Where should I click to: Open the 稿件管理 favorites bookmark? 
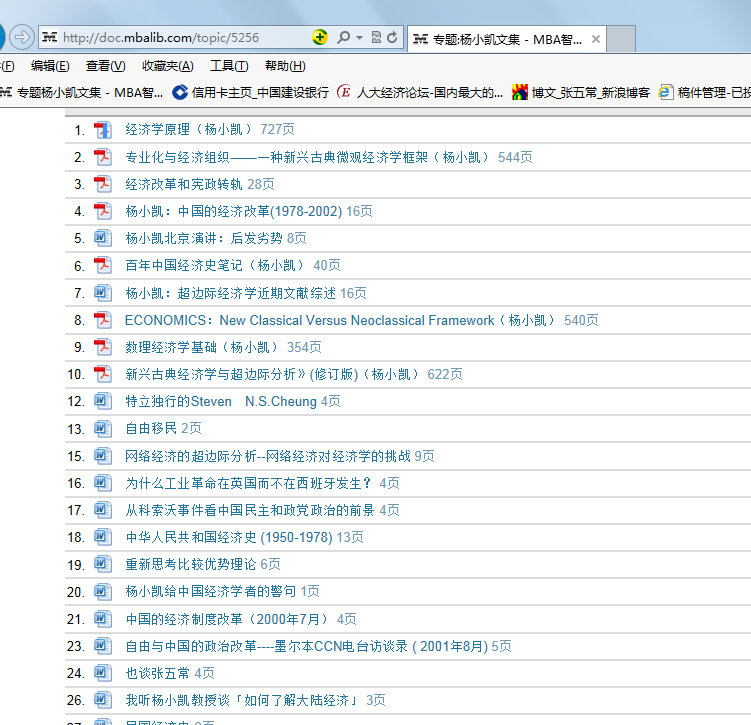pos(705,92)
